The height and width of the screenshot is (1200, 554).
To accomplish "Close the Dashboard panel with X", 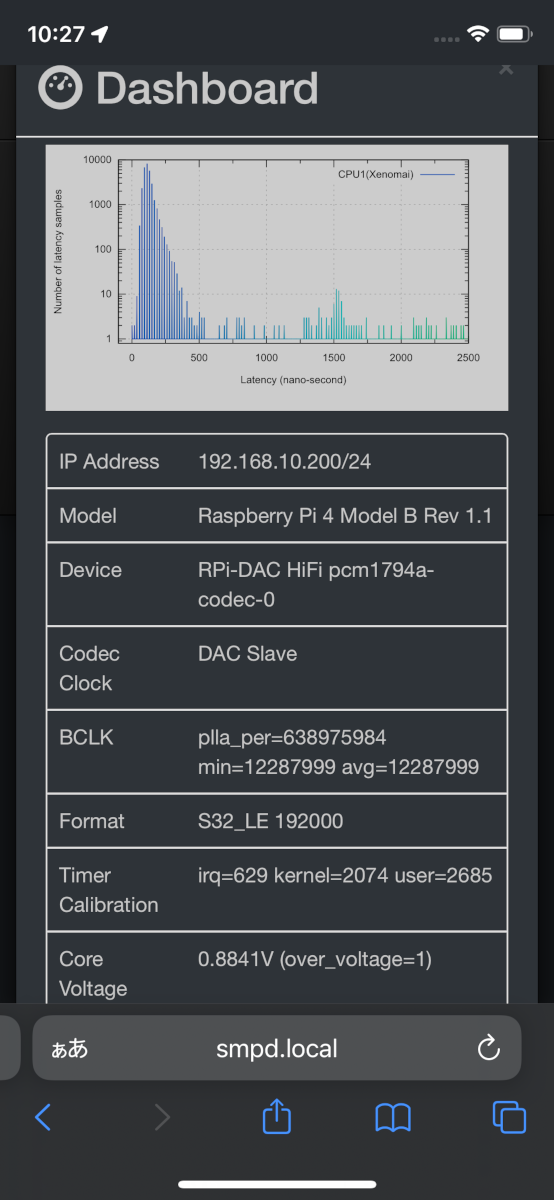I will [506, 69].
